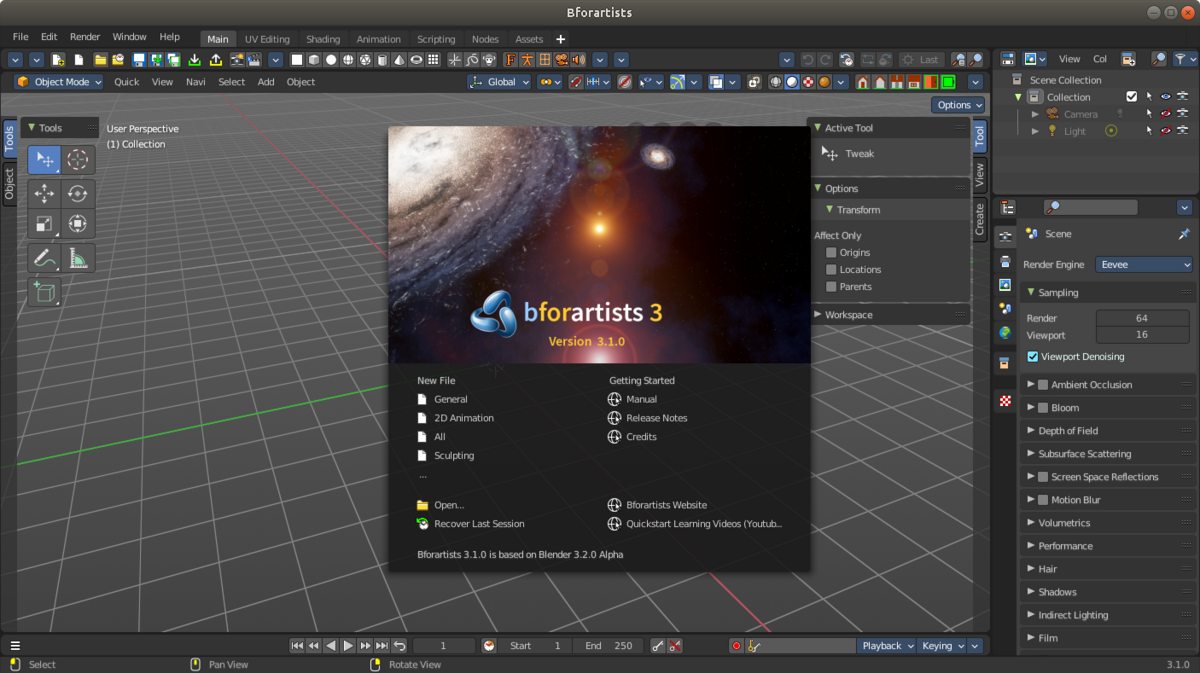Screen dimensions: 1200x673
Task: Open the Bforartists Website link
Action: 666,505
